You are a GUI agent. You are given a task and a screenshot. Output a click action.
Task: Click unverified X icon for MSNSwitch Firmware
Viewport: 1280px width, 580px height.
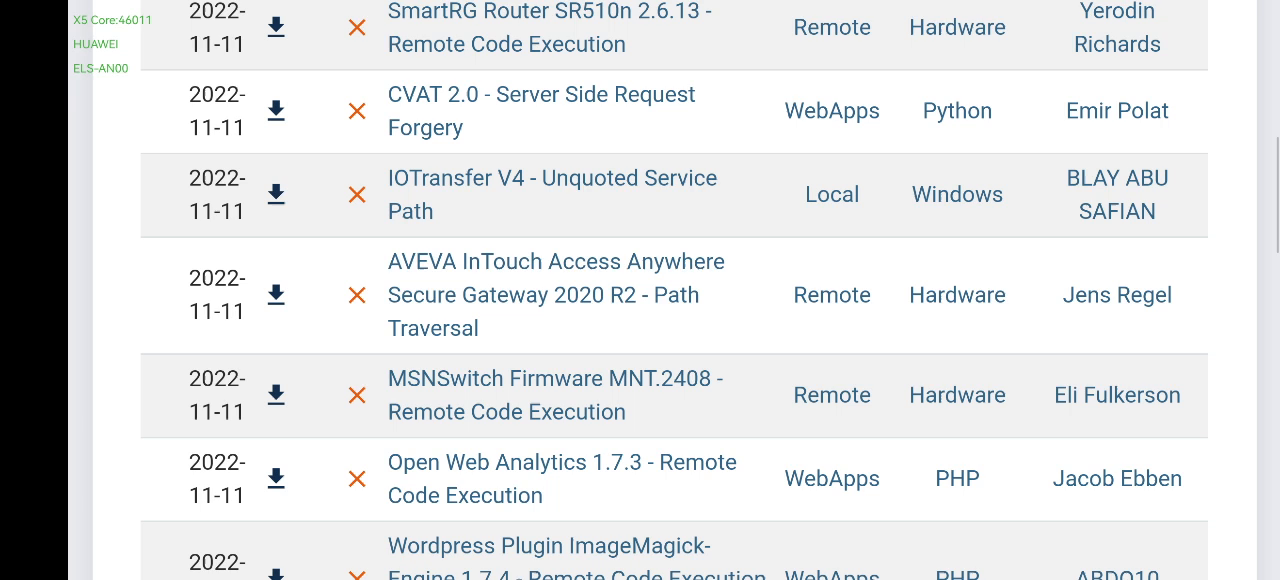click(357, 395)
